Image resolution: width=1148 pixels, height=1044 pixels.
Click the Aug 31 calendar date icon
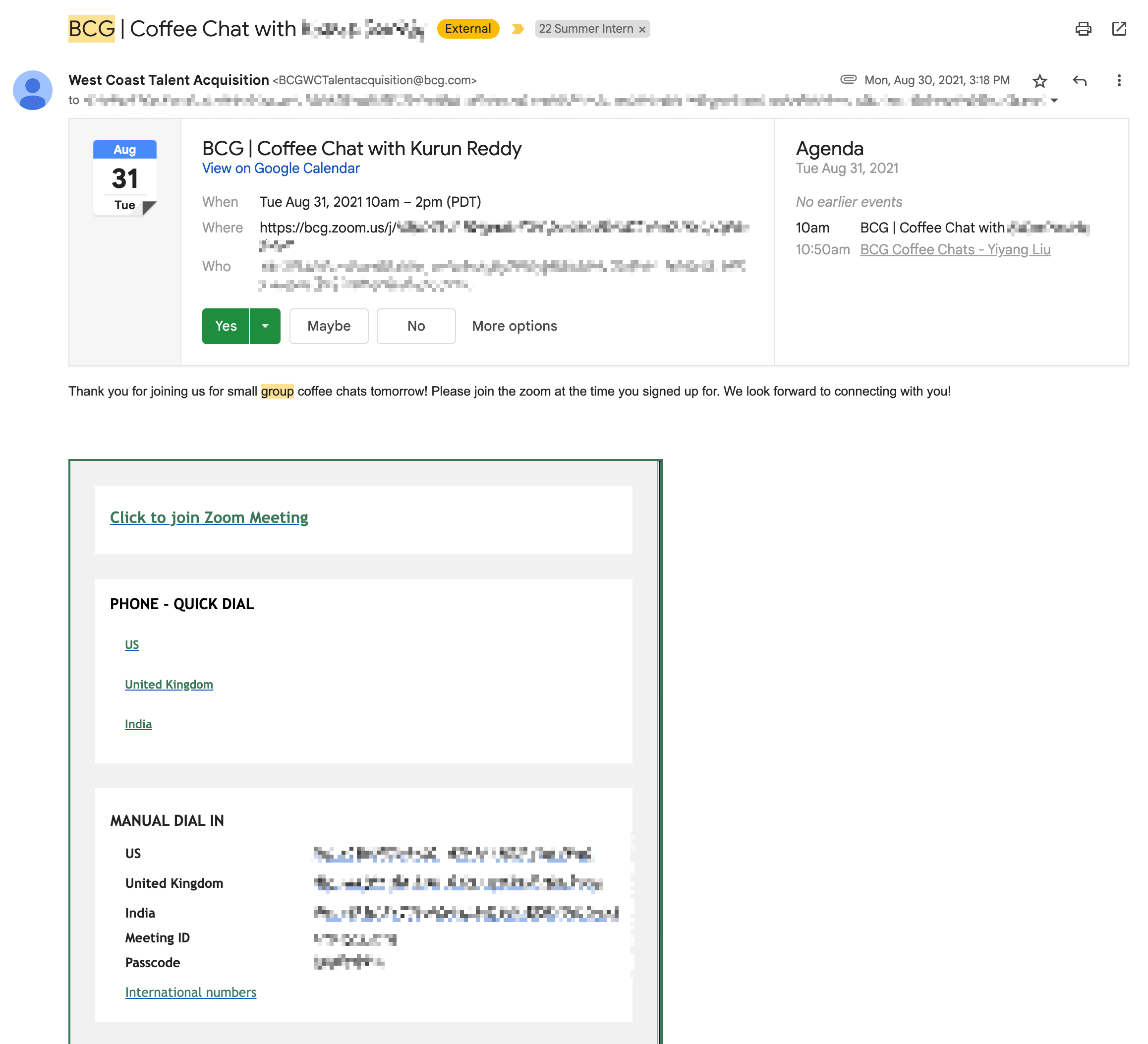coord(125,177)
